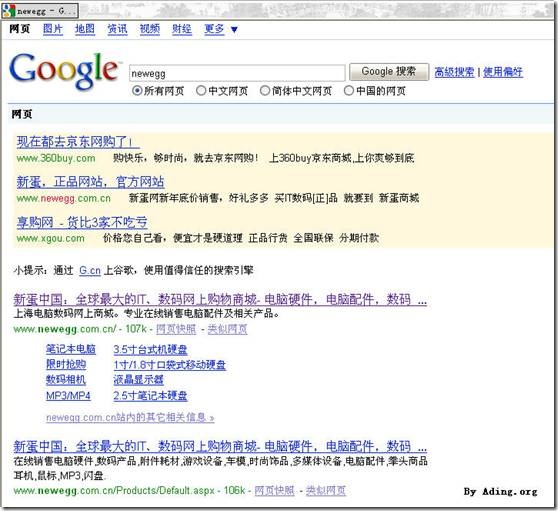Click the www.newegg.com.cn ad URL text
This screenshot has height=511, width=558.
64,198
